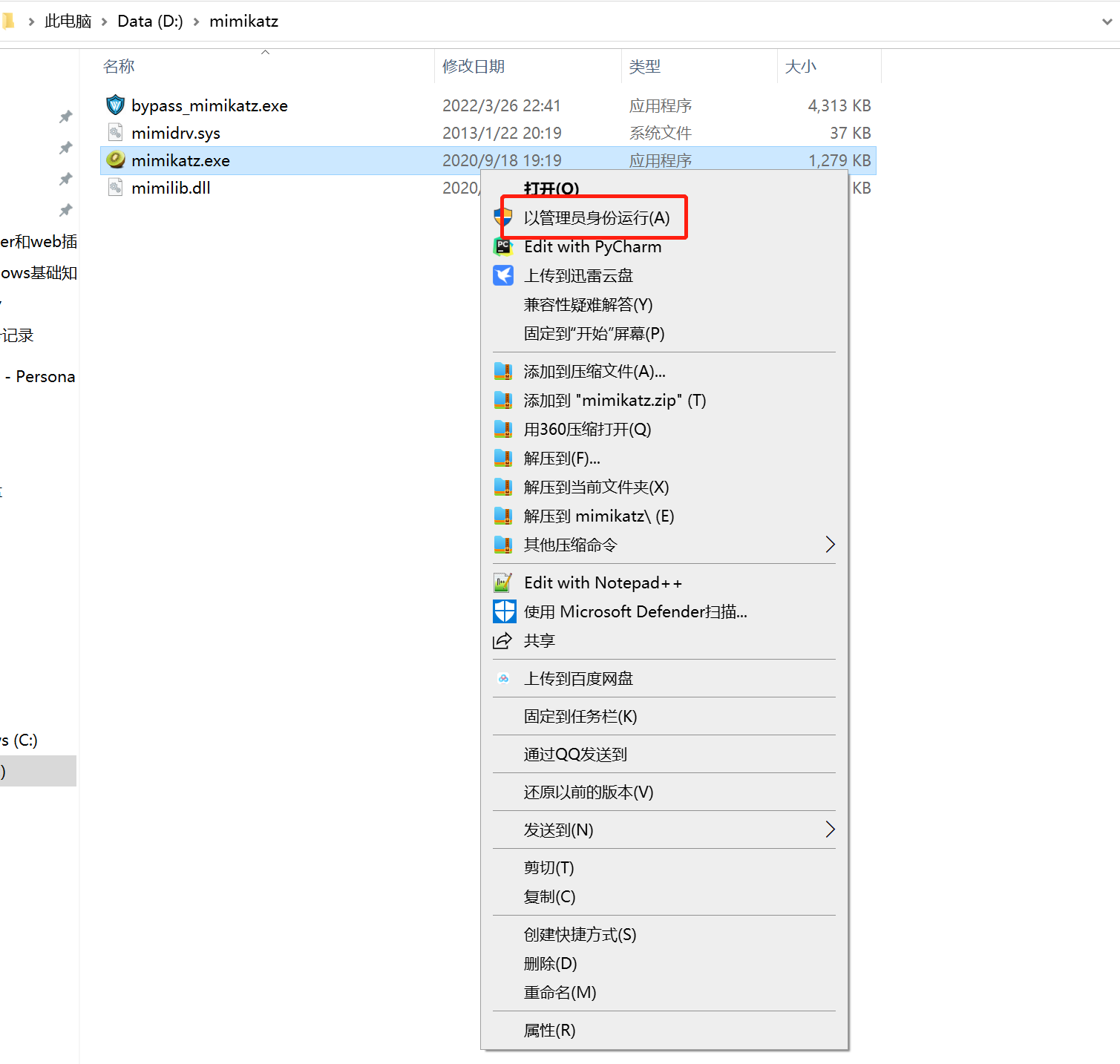Click the archive icon beside 解压到 mimikatz\ (E)
1120x1064 pixels.
point(503,516)
